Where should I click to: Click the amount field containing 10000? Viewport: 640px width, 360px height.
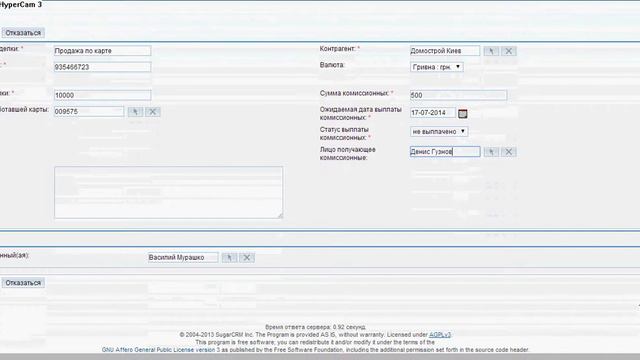tap(102, 95)
